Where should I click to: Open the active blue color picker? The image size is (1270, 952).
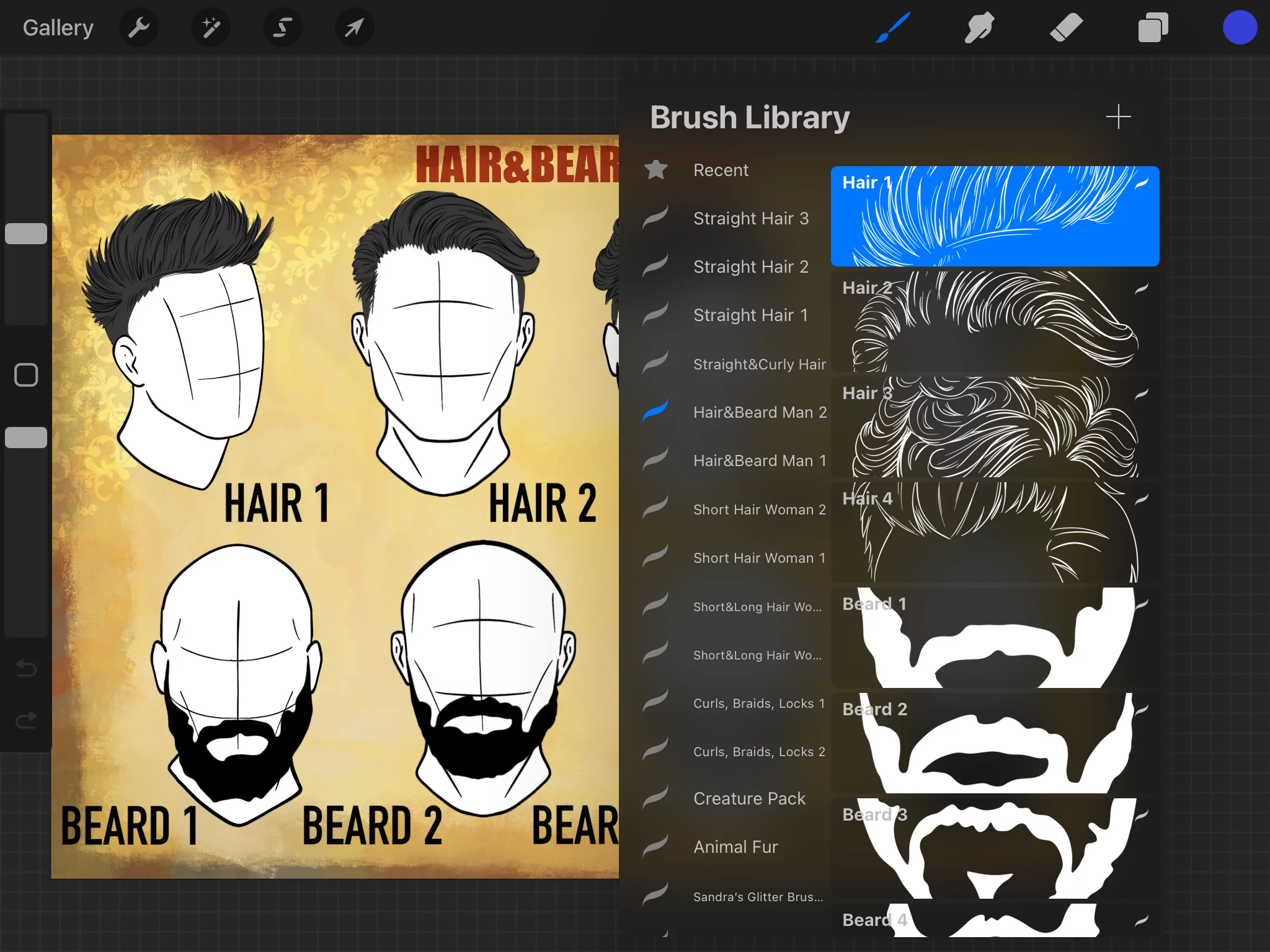pyautogui.click(x=1240, y=27)
